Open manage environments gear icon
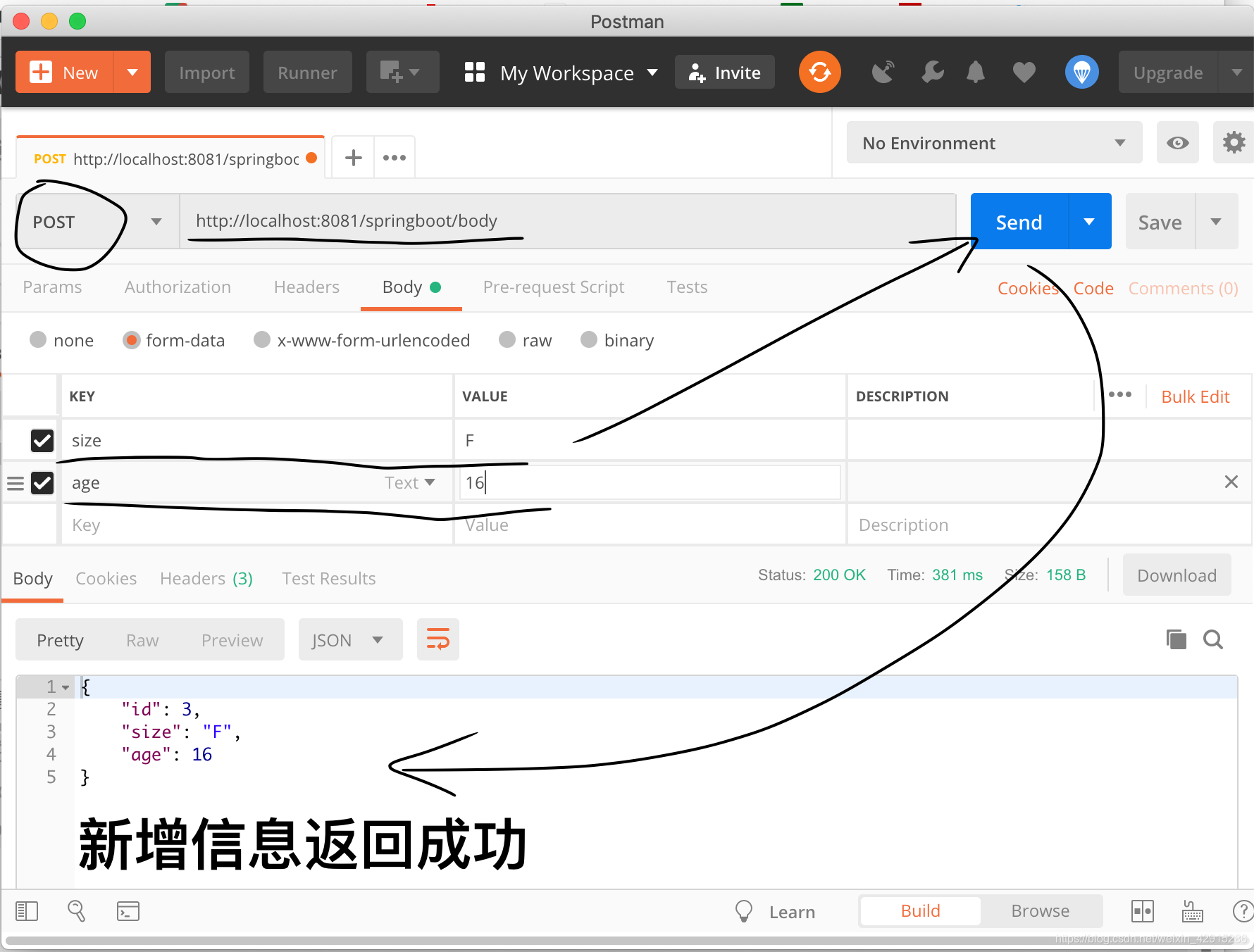 click(x=1234, y=143)
